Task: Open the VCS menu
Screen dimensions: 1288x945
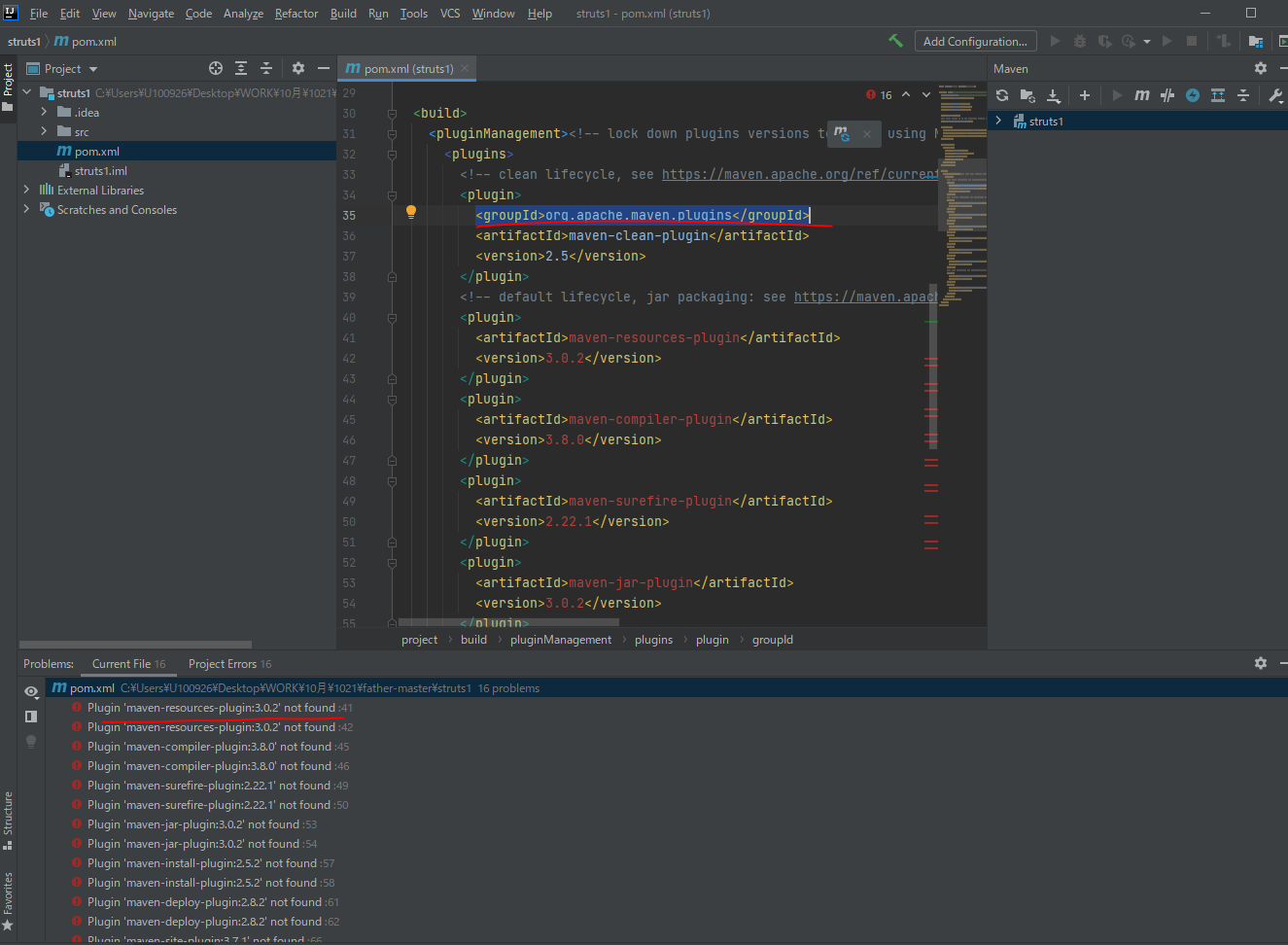Action: [450, 13]
